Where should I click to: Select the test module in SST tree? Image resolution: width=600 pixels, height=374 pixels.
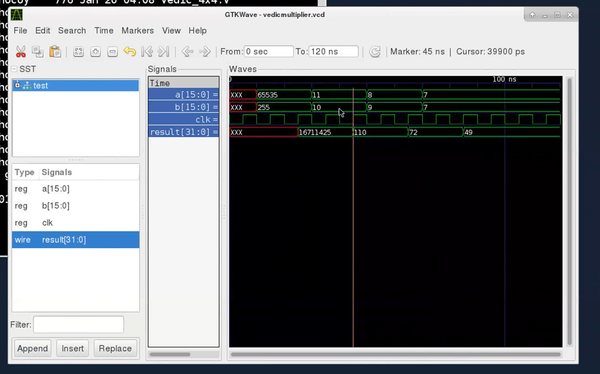[75, 85]
